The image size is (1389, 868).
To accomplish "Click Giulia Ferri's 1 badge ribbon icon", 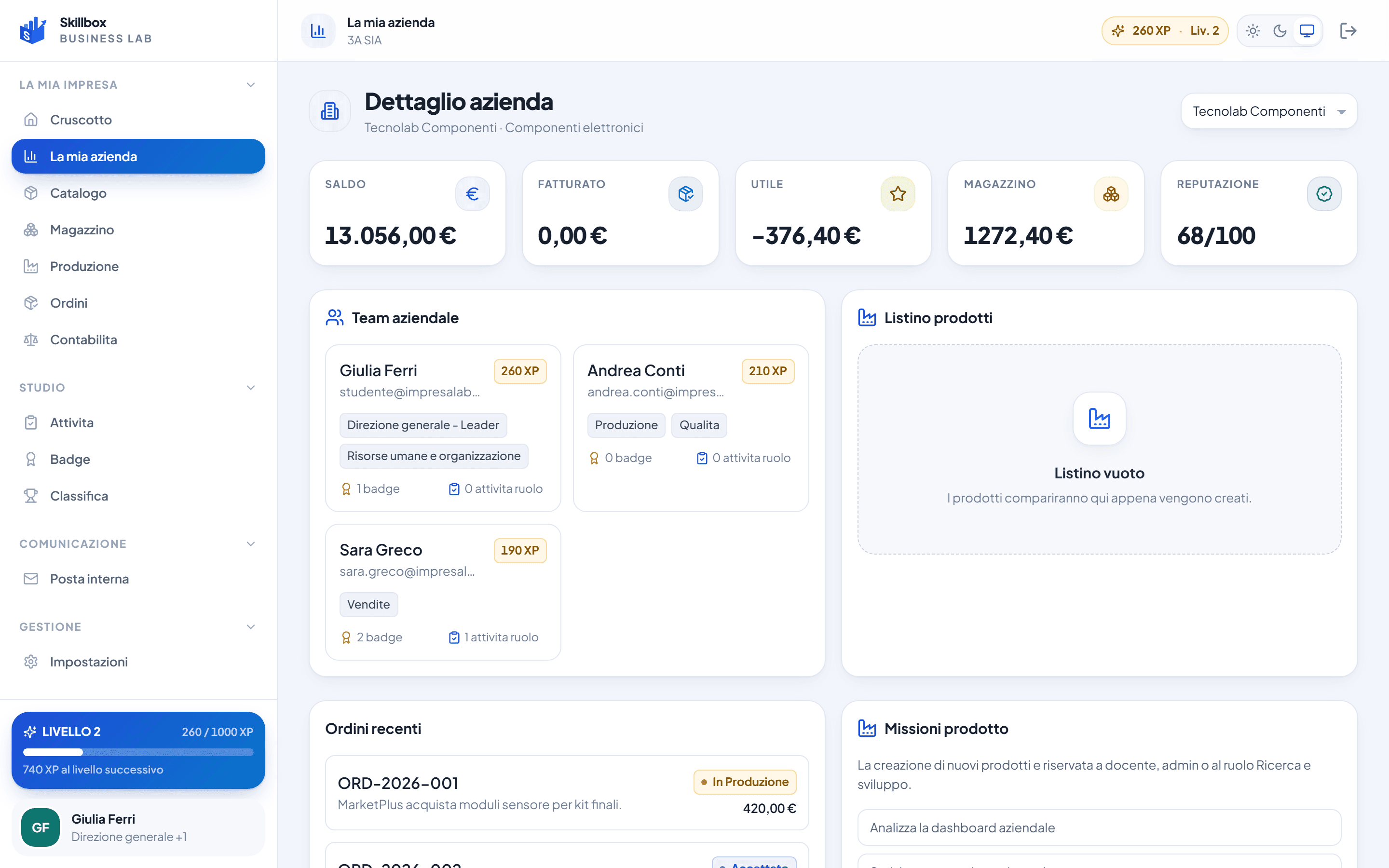I will pos(346,489).
